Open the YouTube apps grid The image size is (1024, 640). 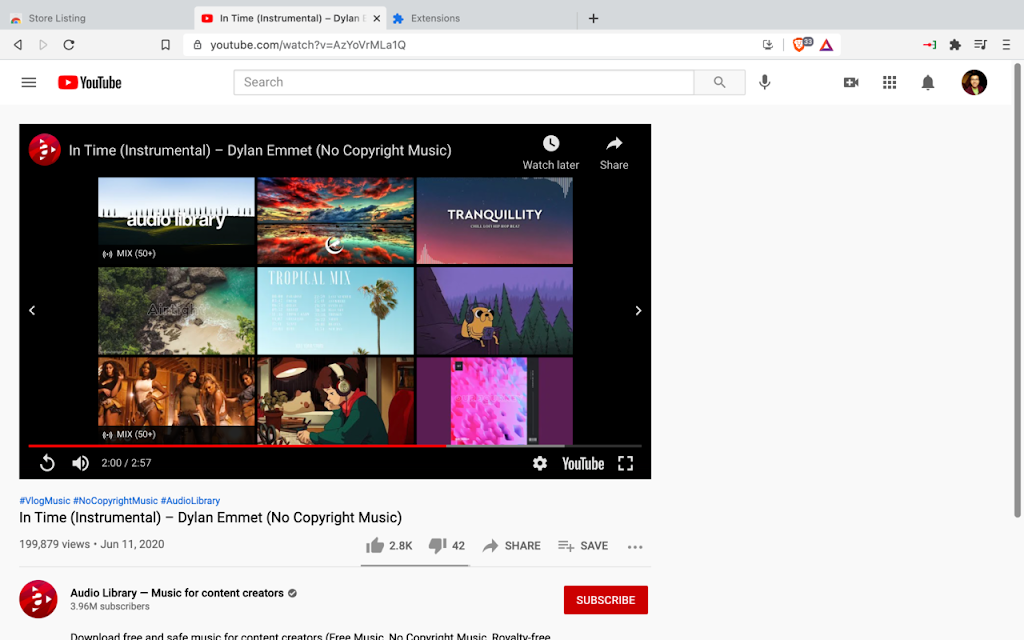889,82
